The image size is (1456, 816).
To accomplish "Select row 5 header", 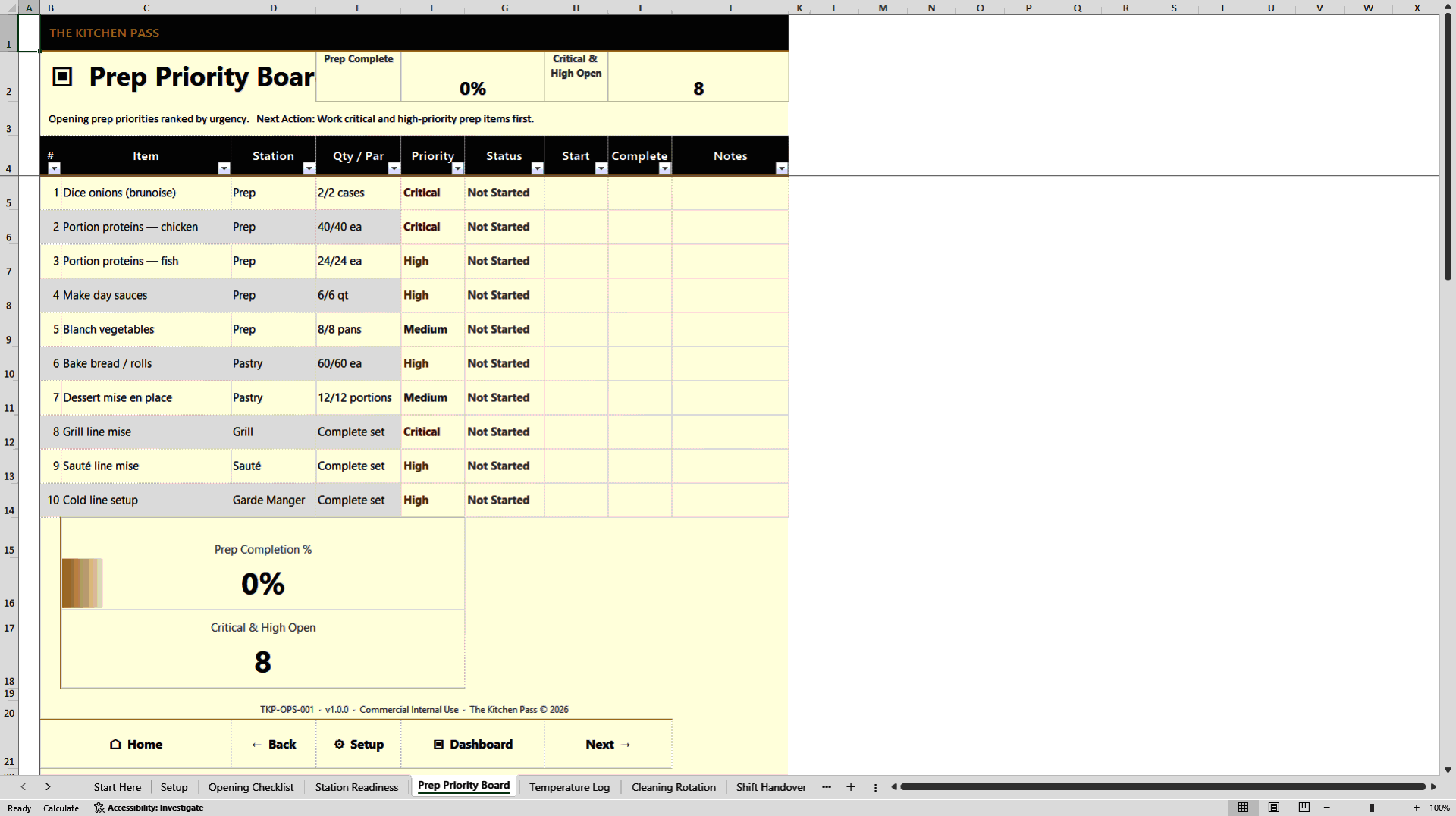I will (x=9, y=193).
